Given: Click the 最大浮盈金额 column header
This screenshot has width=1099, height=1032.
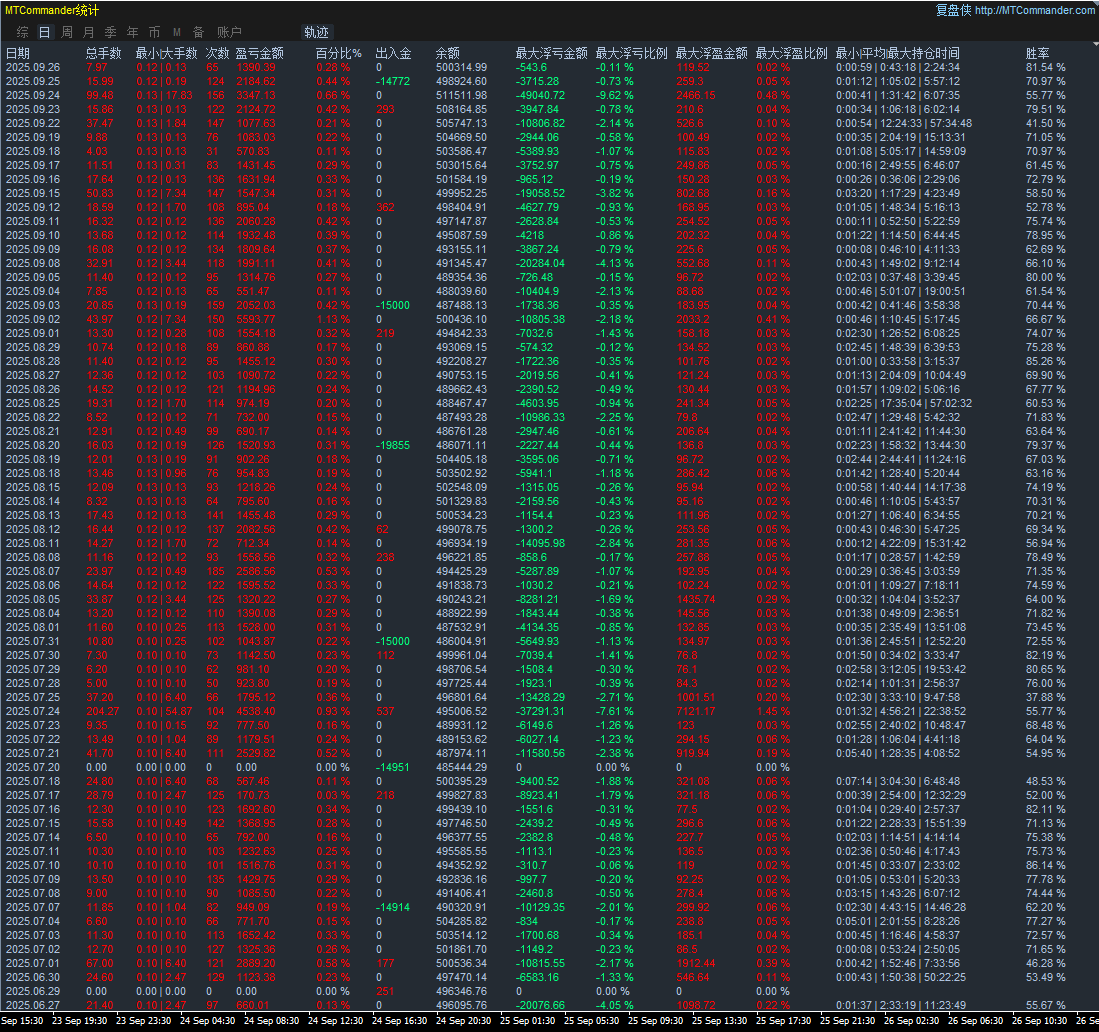Looking at the screenshot, I should click(x=711, y=53).
